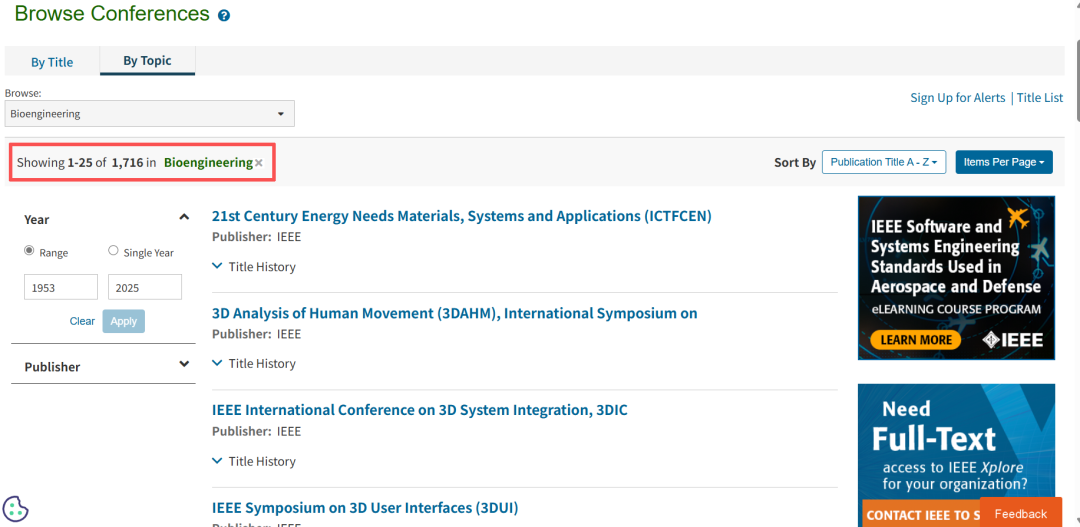
Task: Open the Items Per Page dropdown
Action: [x=1004, y=162]
